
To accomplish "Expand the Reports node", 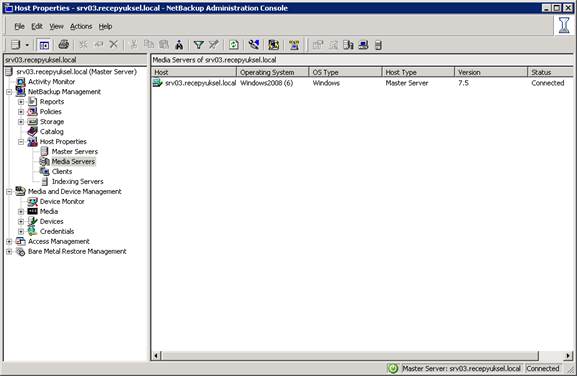I will tap(21, 102).
